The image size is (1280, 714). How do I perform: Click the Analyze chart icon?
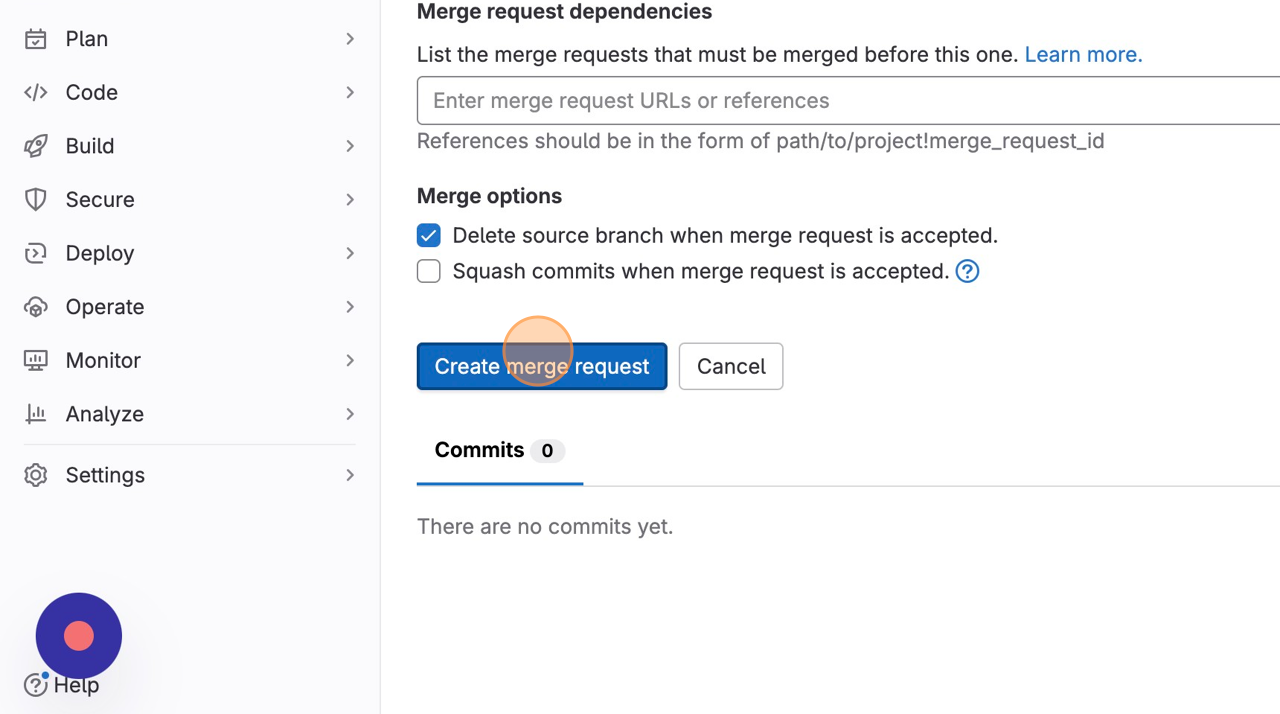pos(36,414)
